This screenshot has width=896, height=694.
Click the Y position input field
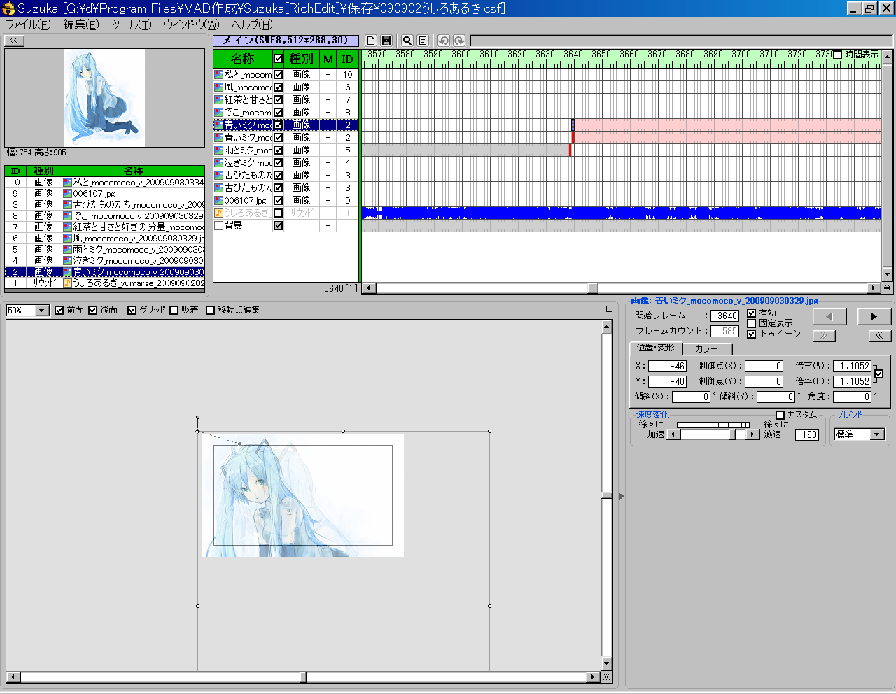click(667, 381)
